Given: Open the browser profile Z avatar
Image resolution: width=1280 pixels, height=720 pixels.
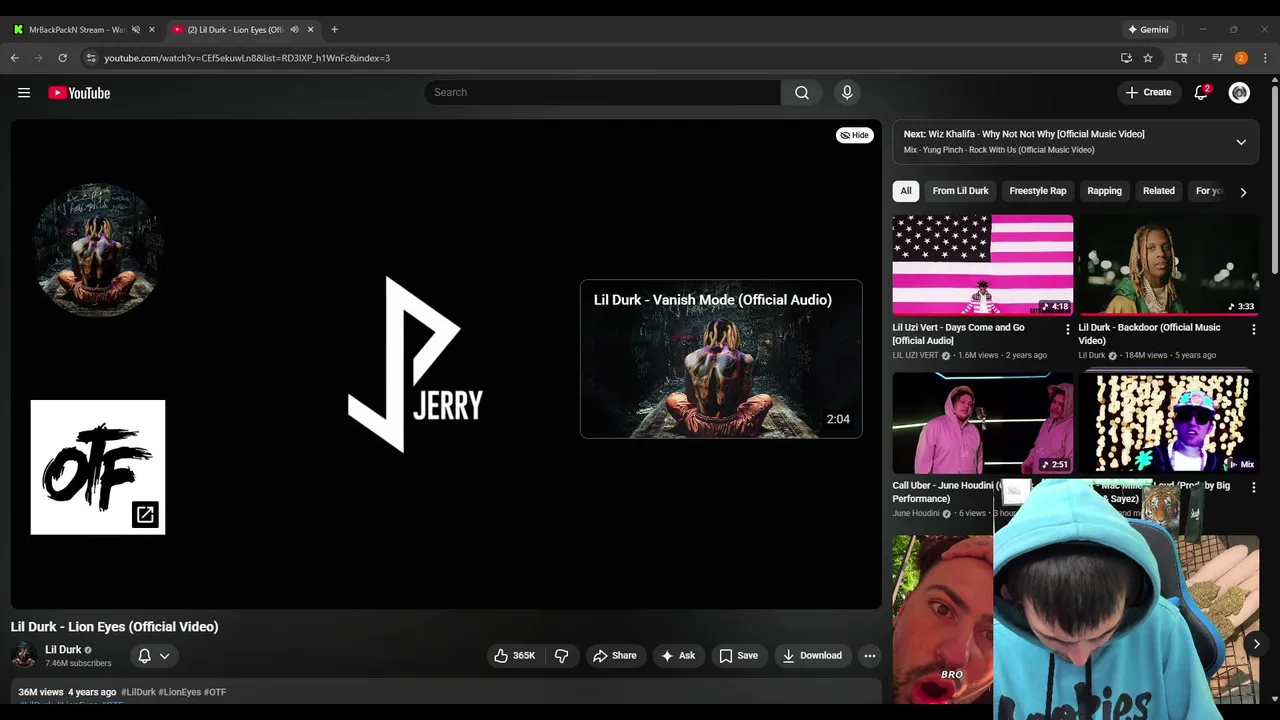Looking at the screenshot, I should coord(1241,58).
